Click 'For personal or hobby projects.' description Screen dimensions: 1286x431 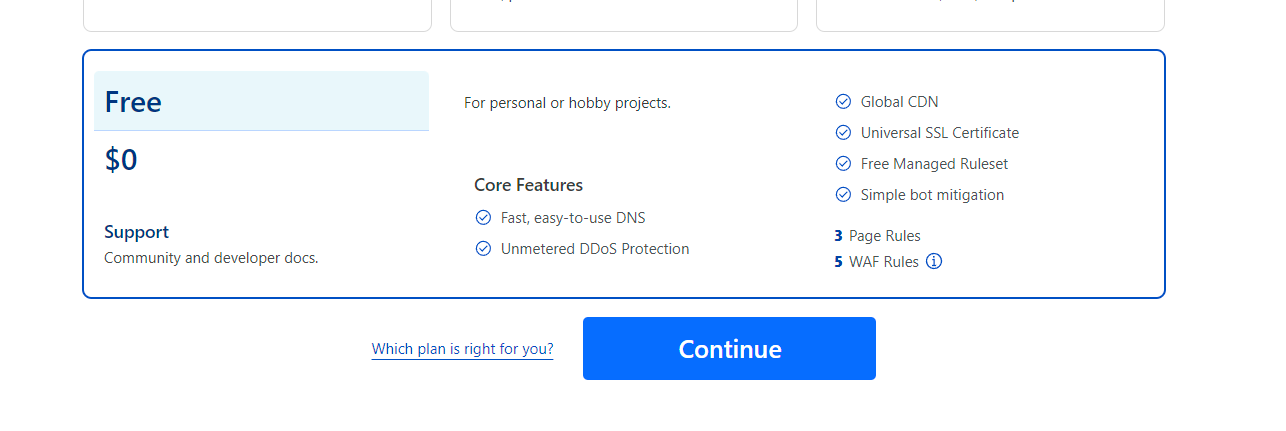(x=567, y=103)
